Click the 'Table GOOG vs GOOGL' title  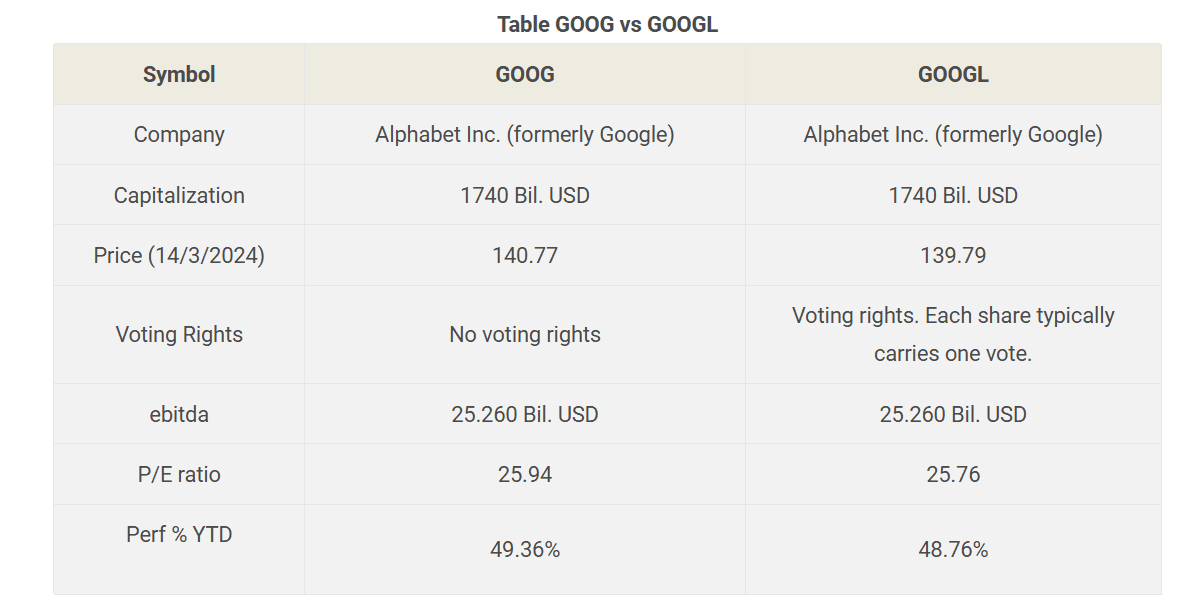(607, 25)
